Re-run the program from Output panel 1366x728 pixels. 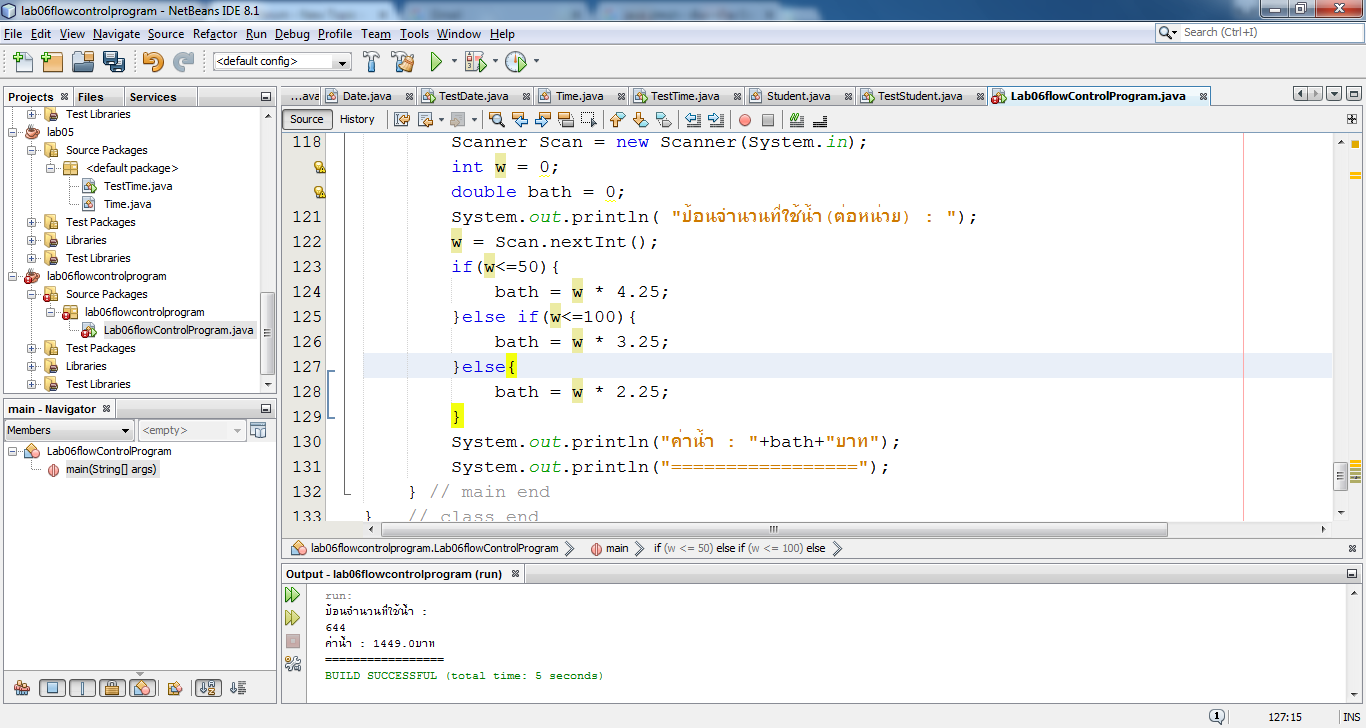click(x=293, y=595)
